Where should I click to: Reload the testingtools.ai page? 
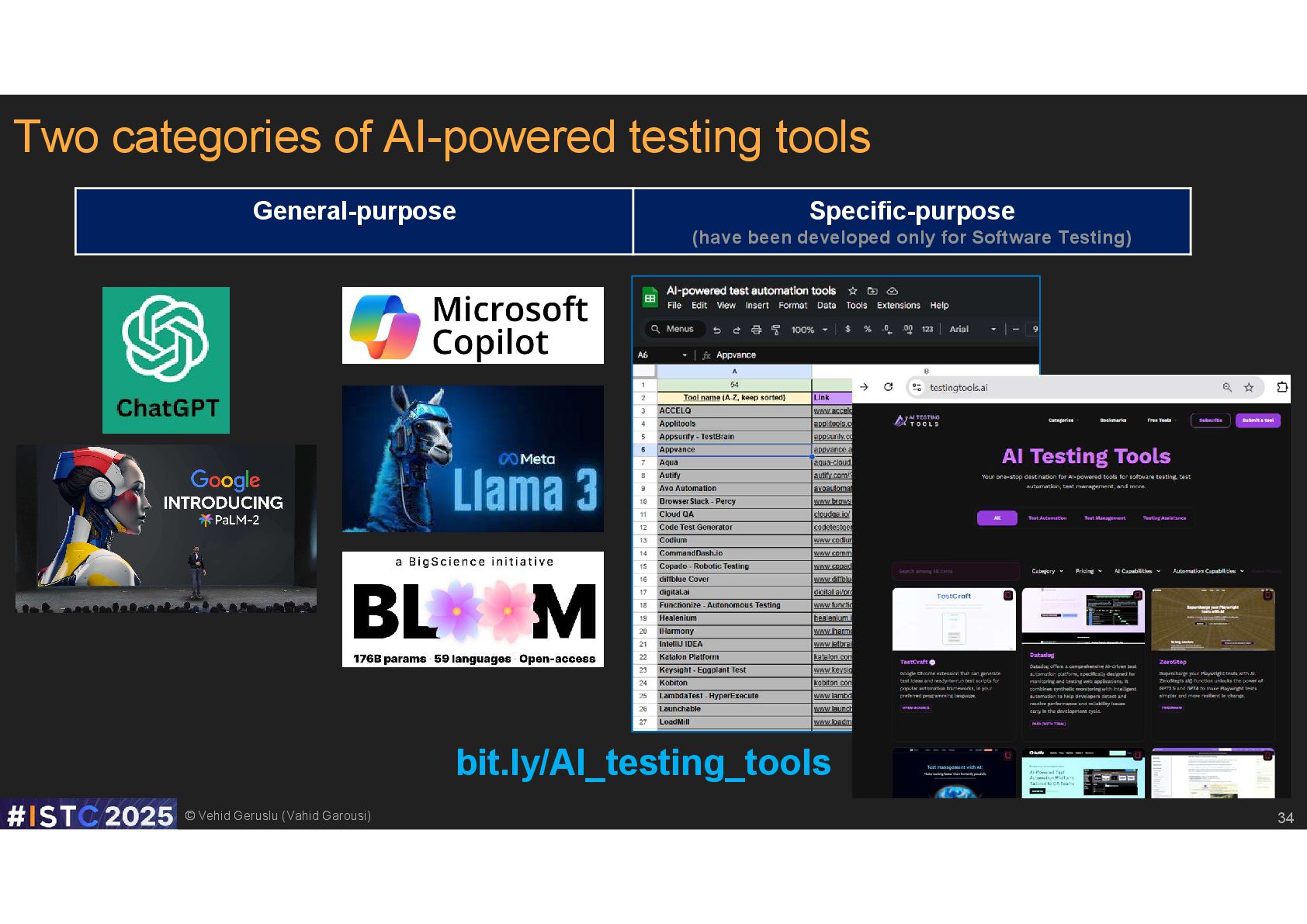[x=888, y=386]
